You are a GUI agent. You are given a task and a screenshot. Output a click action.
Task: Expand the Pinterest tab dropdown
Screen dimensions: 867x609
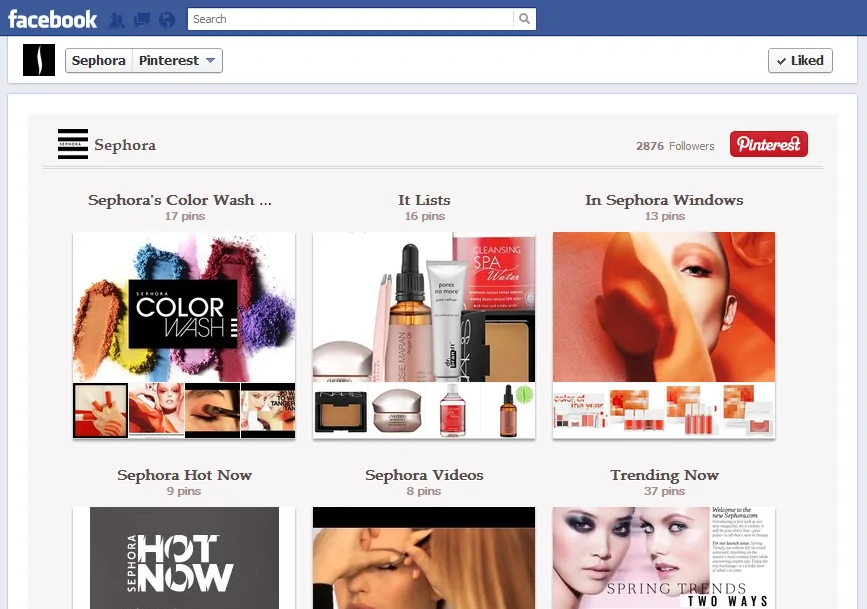[177, 60]
